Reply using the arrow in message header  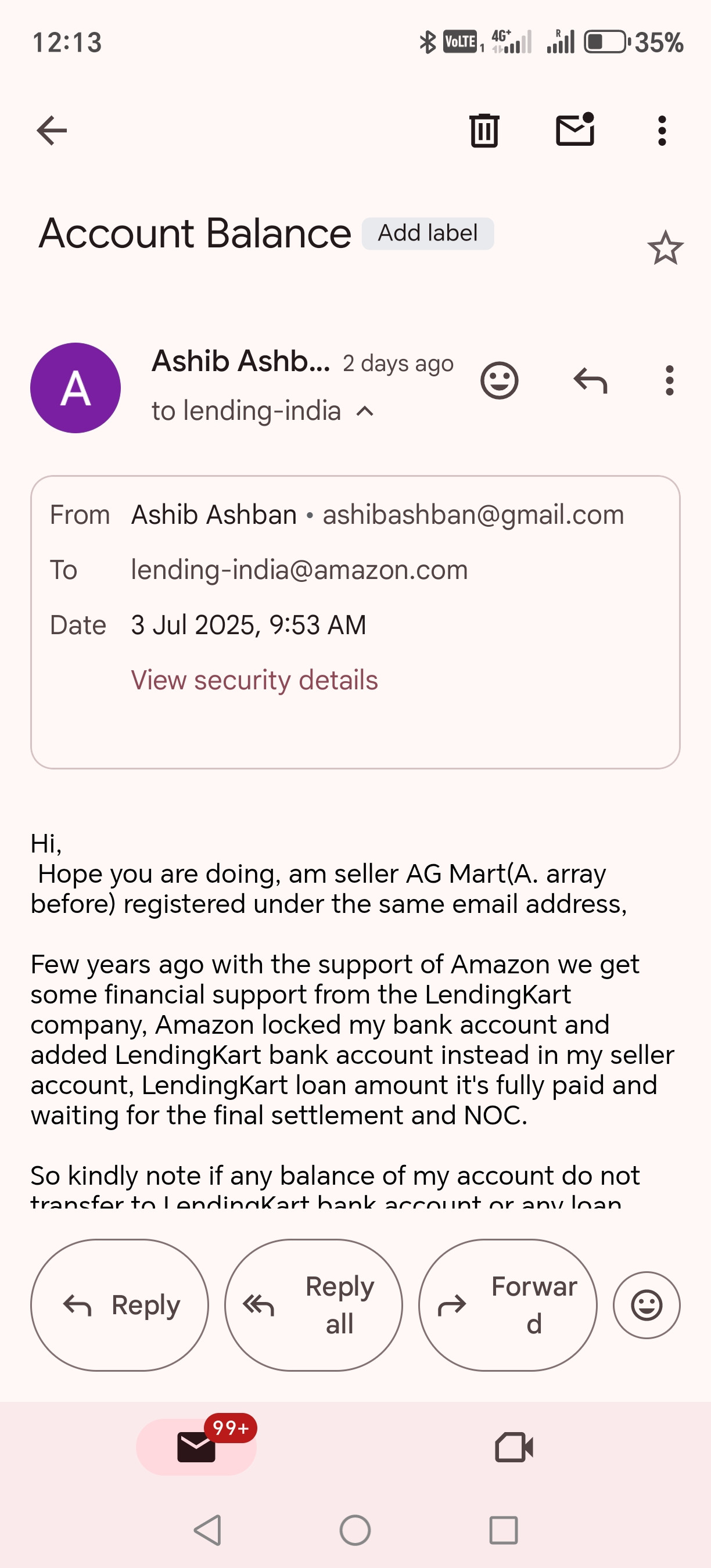pos(591,380)
